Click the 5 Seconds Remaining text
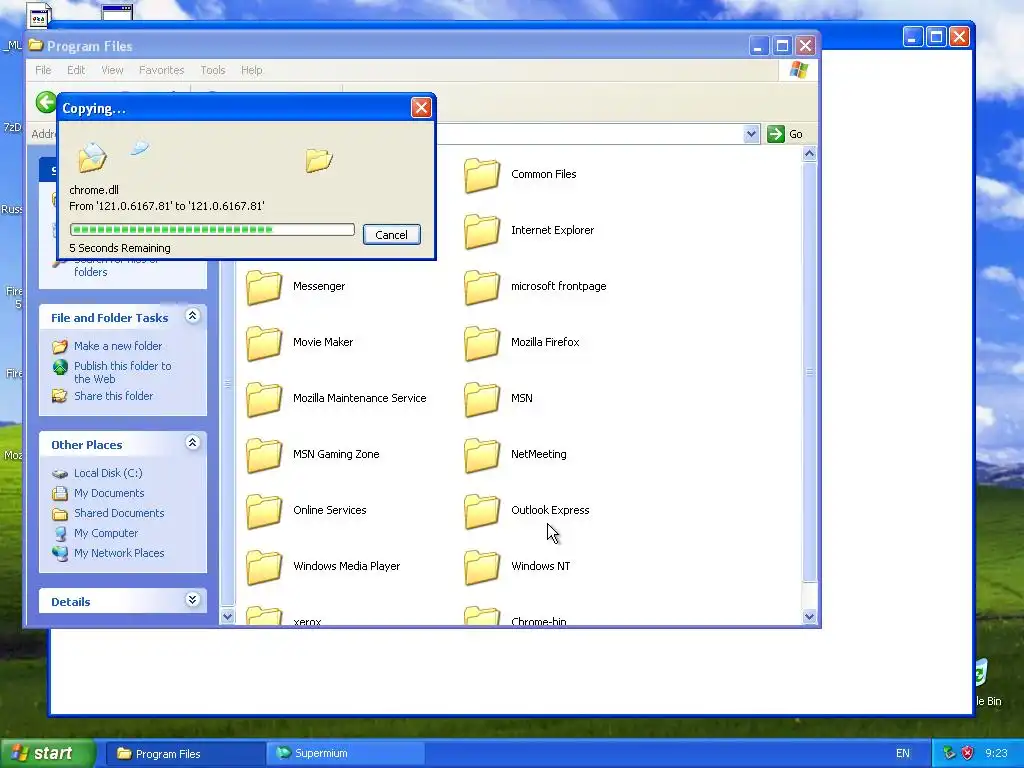This screenshot has width=1024, height=768. (x=120, y=248)
